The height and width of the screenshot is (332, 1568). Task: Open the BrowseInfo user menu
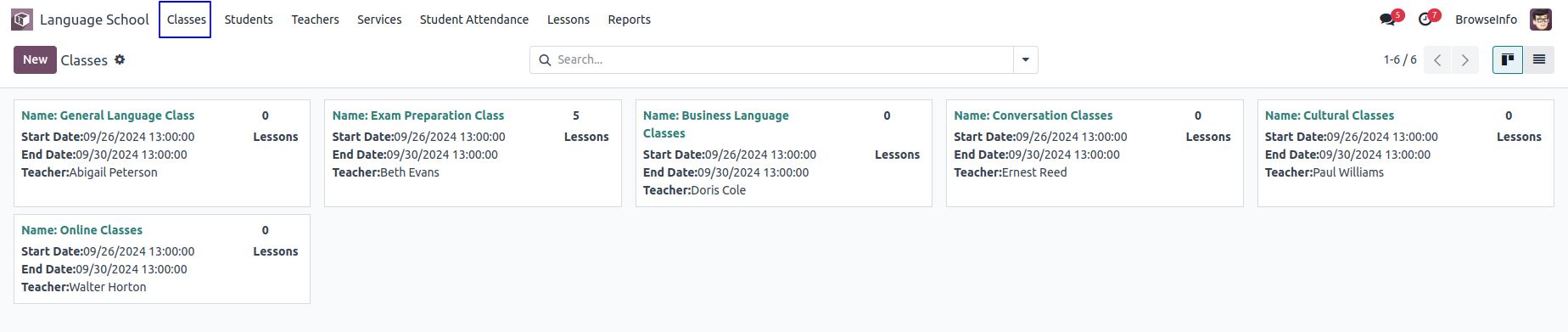[1486, 19]
